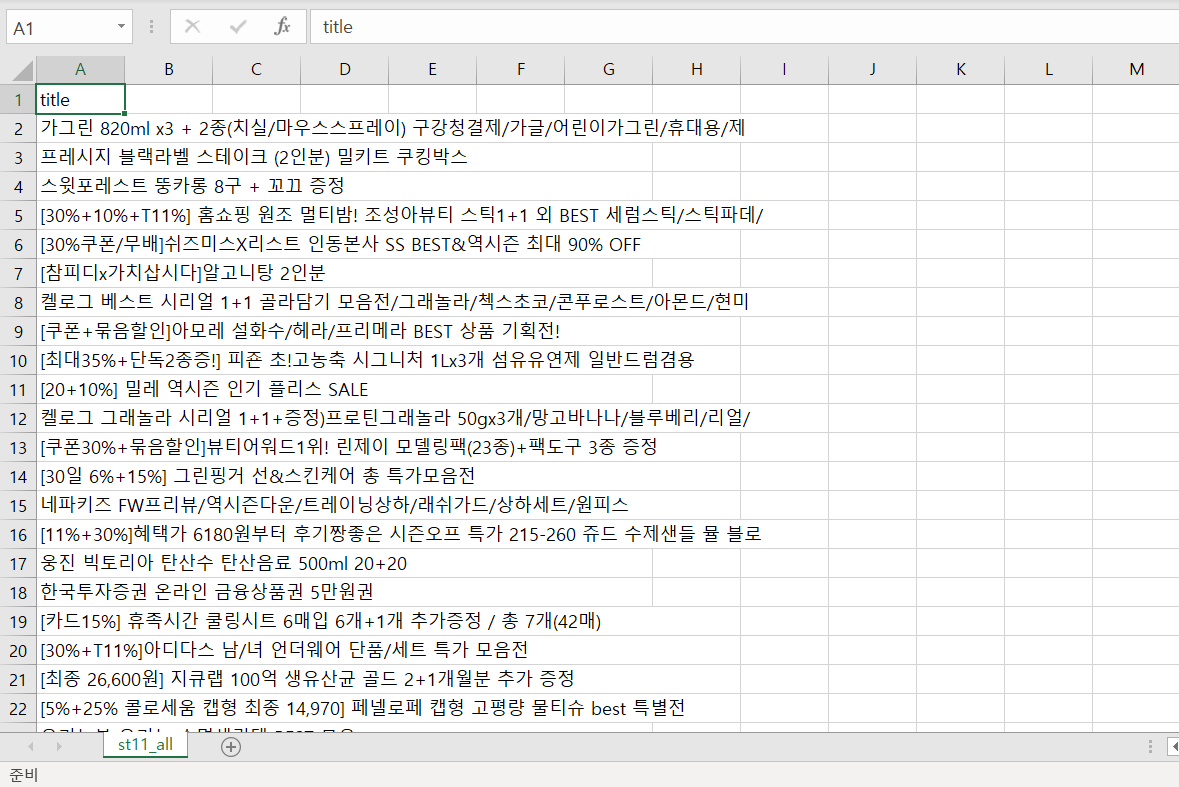Open the Name Box dropdown arrow
Viewport: 1179px width, 787px height.
tap(121, 27)
